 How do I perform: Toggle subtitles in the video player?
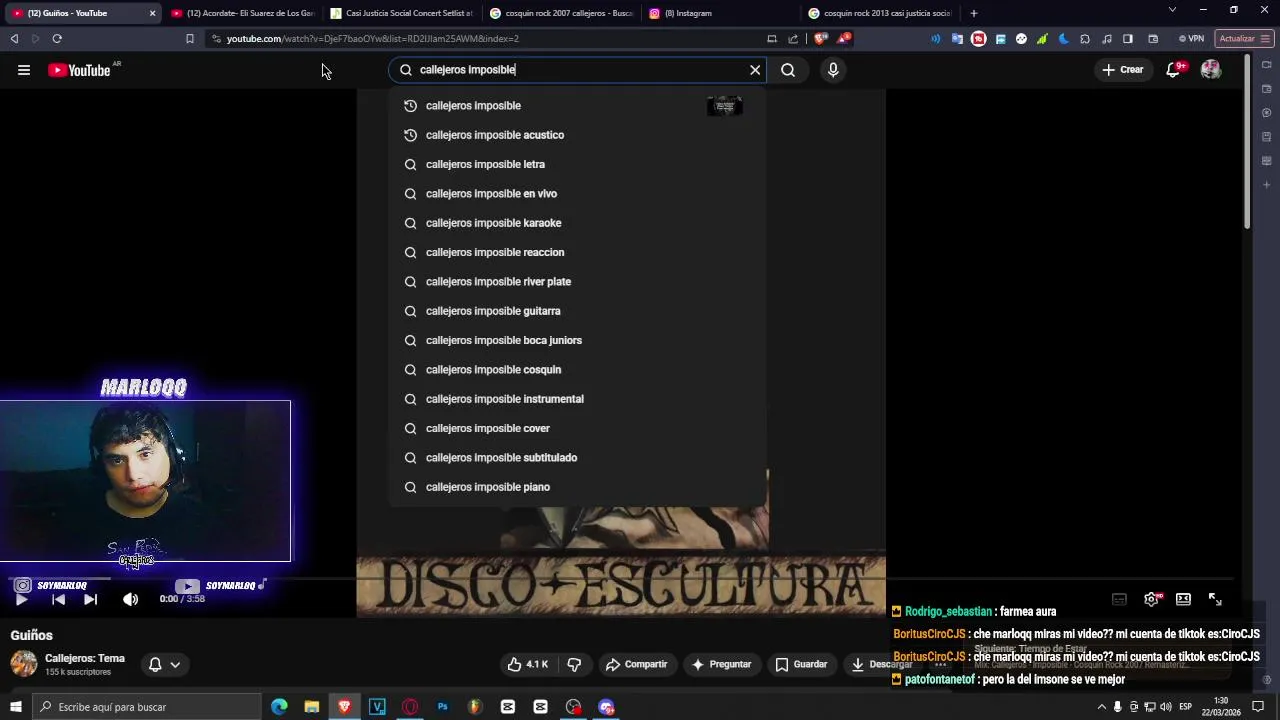(1119, 599)
